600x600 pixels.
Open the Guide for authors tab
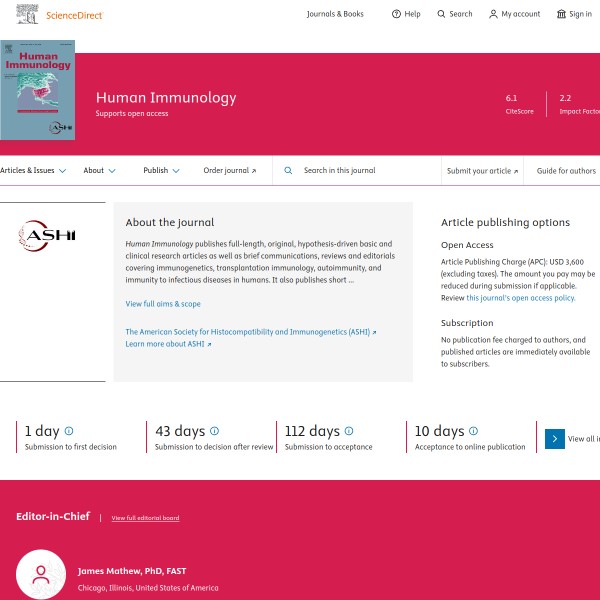(566, 171)
